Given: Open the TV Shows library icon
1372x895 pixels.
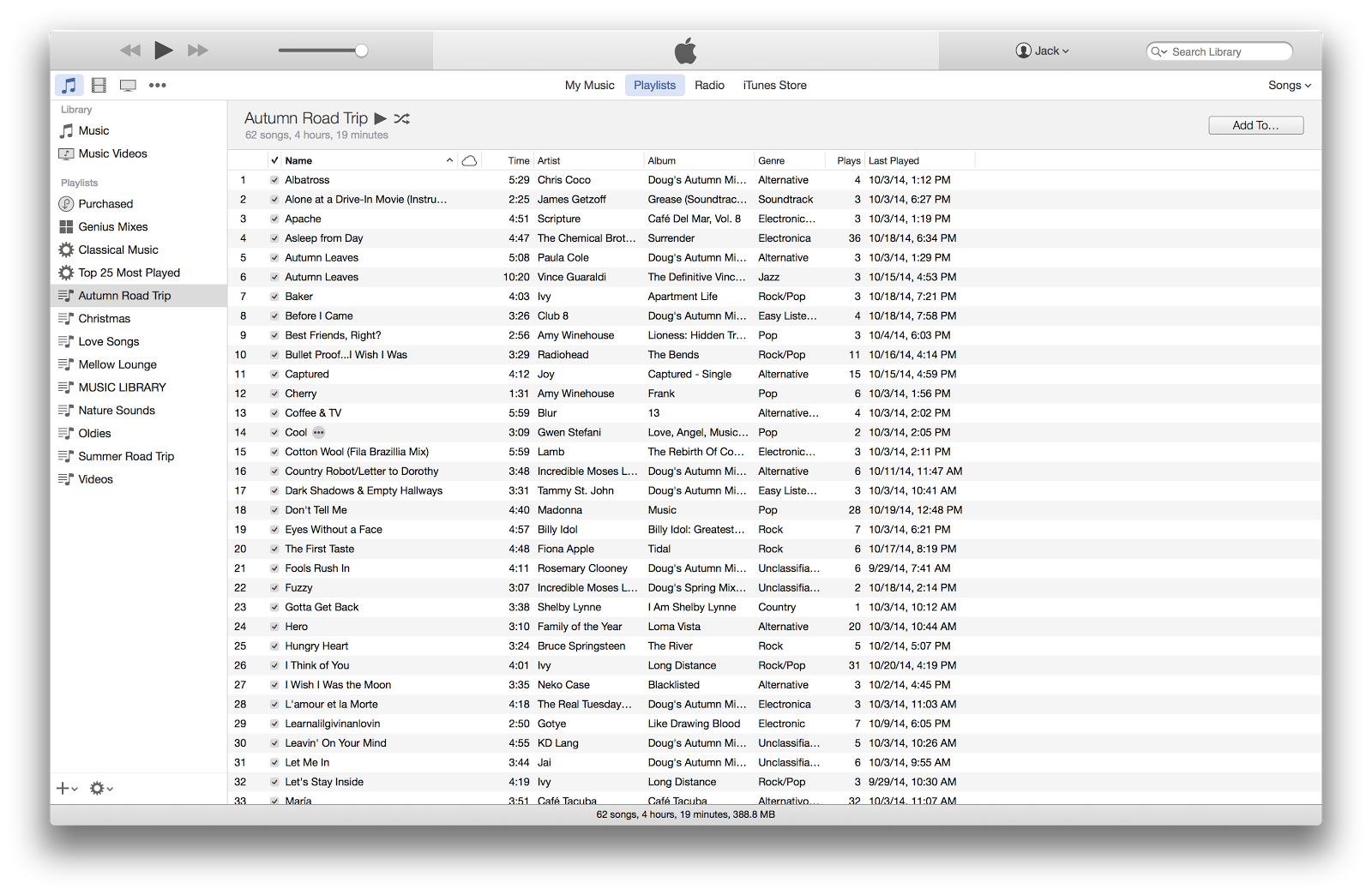Looking at the screenshot, I should click(128, 85).
